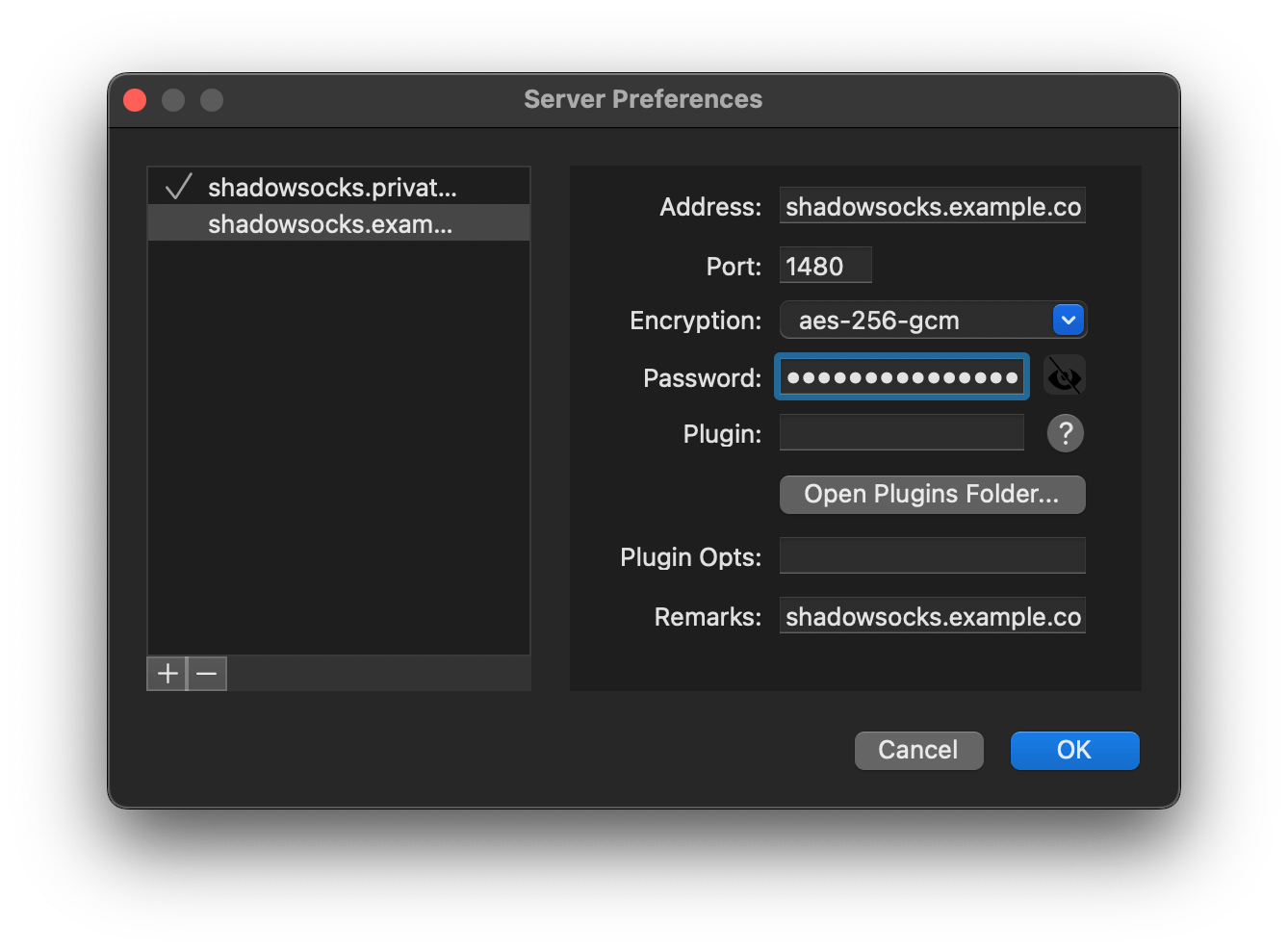1288x951 pixels.
Task: Click the plugin help question mark
Action: point(1065,433)
